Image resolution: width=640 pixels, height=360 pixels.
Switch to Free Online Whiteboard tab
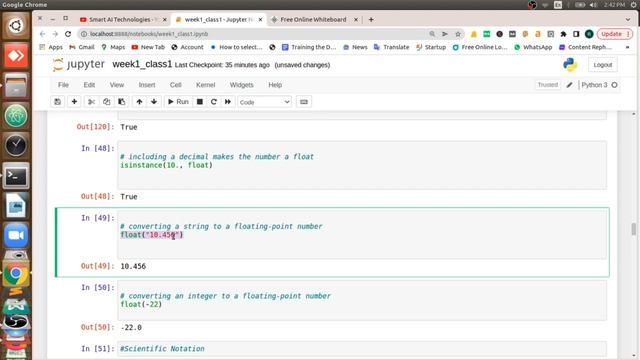tap(313, 20)
